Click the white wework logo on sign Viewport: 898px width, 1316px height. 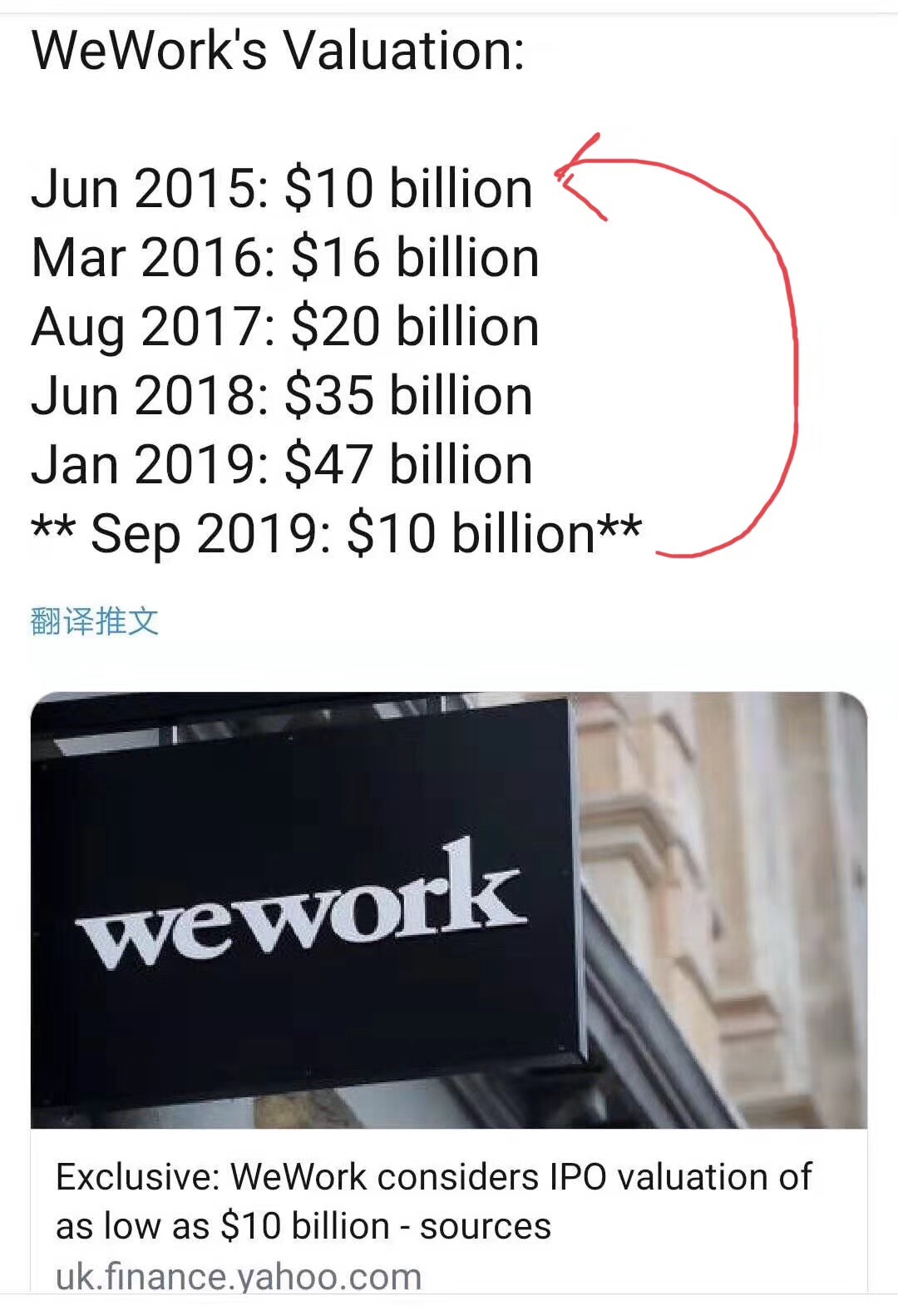[301, 908]
